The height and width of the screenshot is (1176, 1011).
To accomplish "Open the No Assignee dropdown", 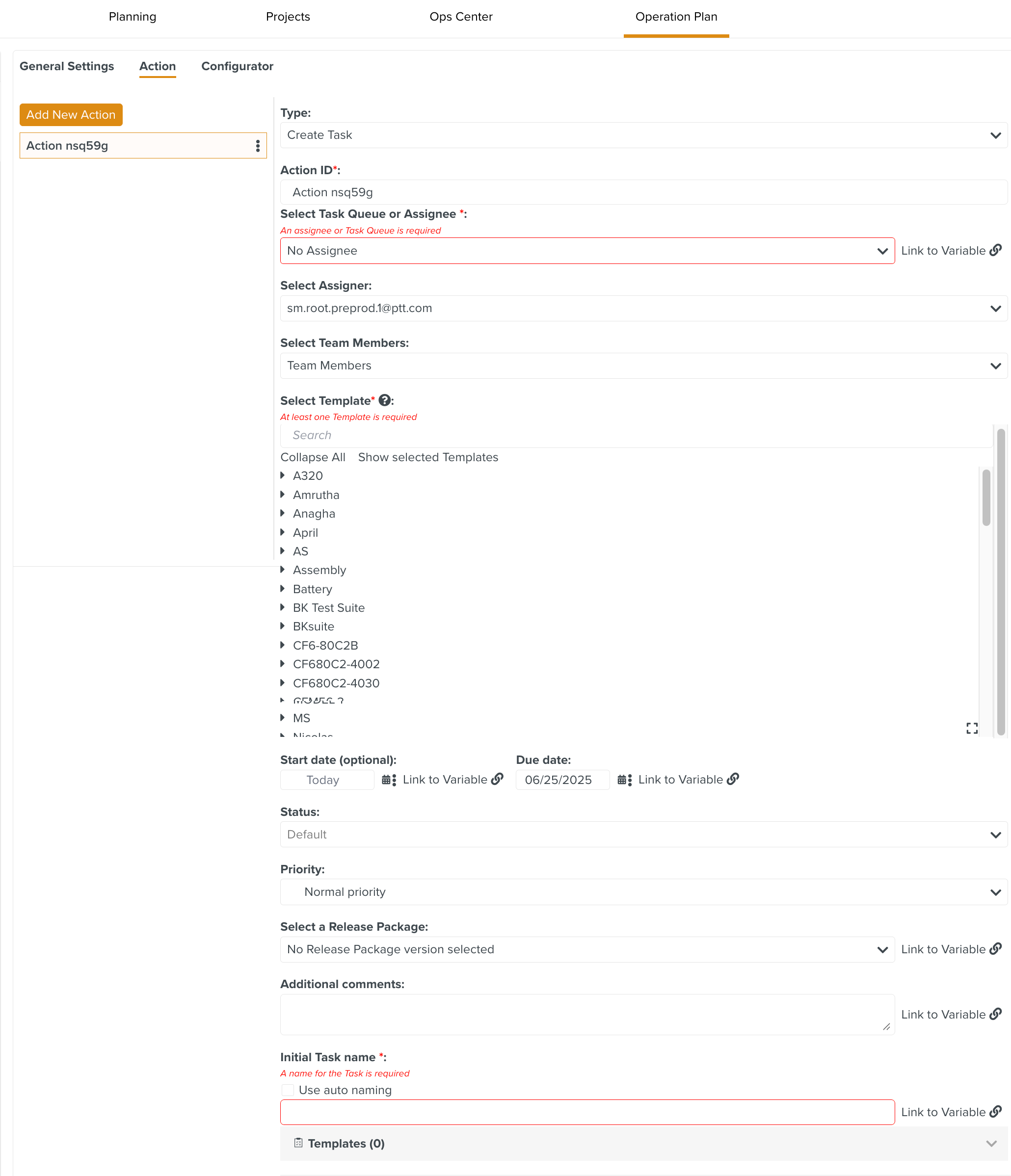I will 587,251.
